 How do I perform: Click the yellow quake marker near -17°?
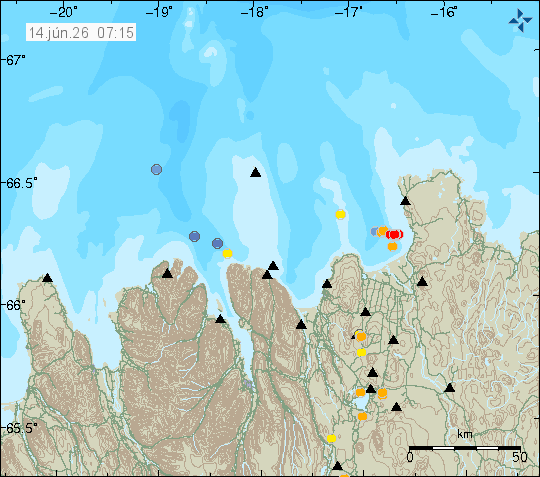tap(340, 215)
